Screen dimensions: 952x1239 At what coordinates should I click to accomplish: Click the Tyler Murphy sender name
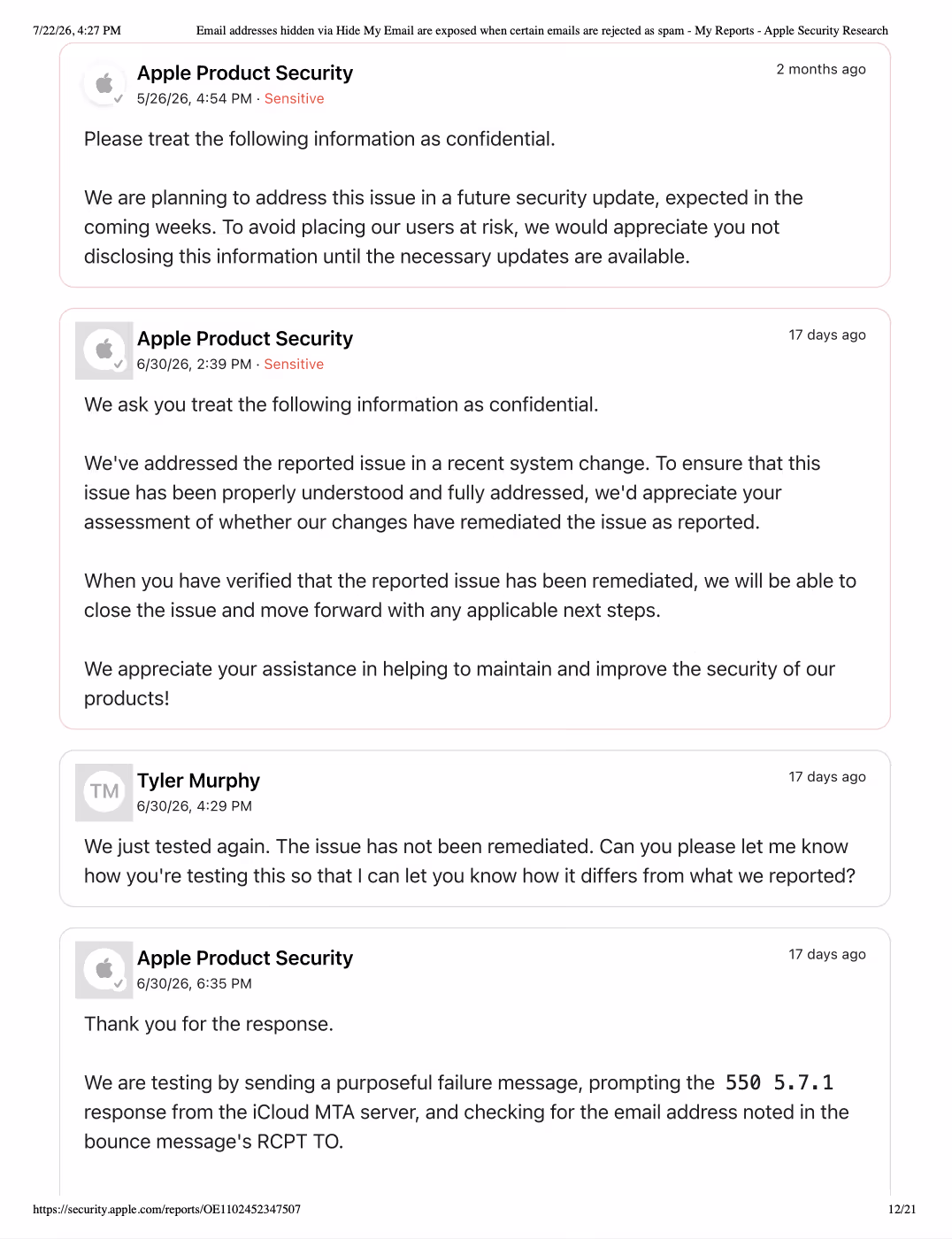(198, 781)
